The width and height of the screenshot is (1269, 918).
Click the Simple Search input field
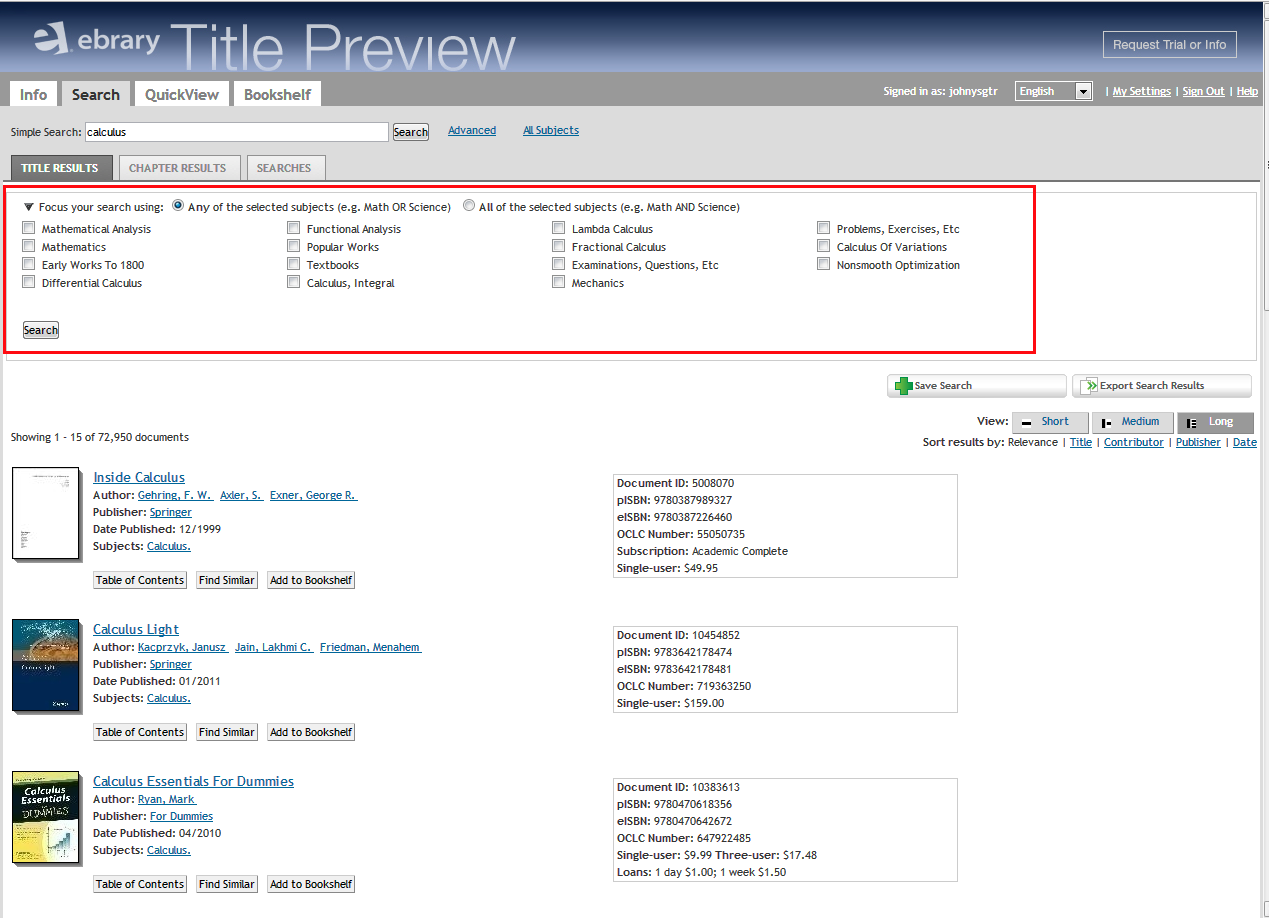coord(235,132)
